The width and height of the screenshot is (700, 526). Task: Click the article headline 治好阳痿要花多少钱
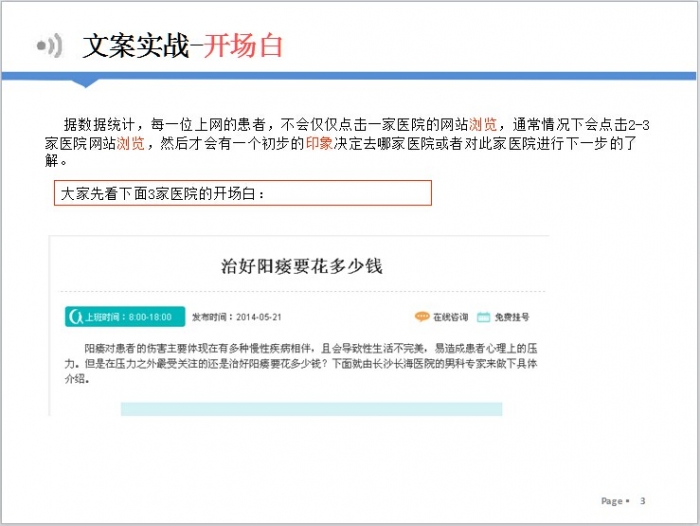301,266
